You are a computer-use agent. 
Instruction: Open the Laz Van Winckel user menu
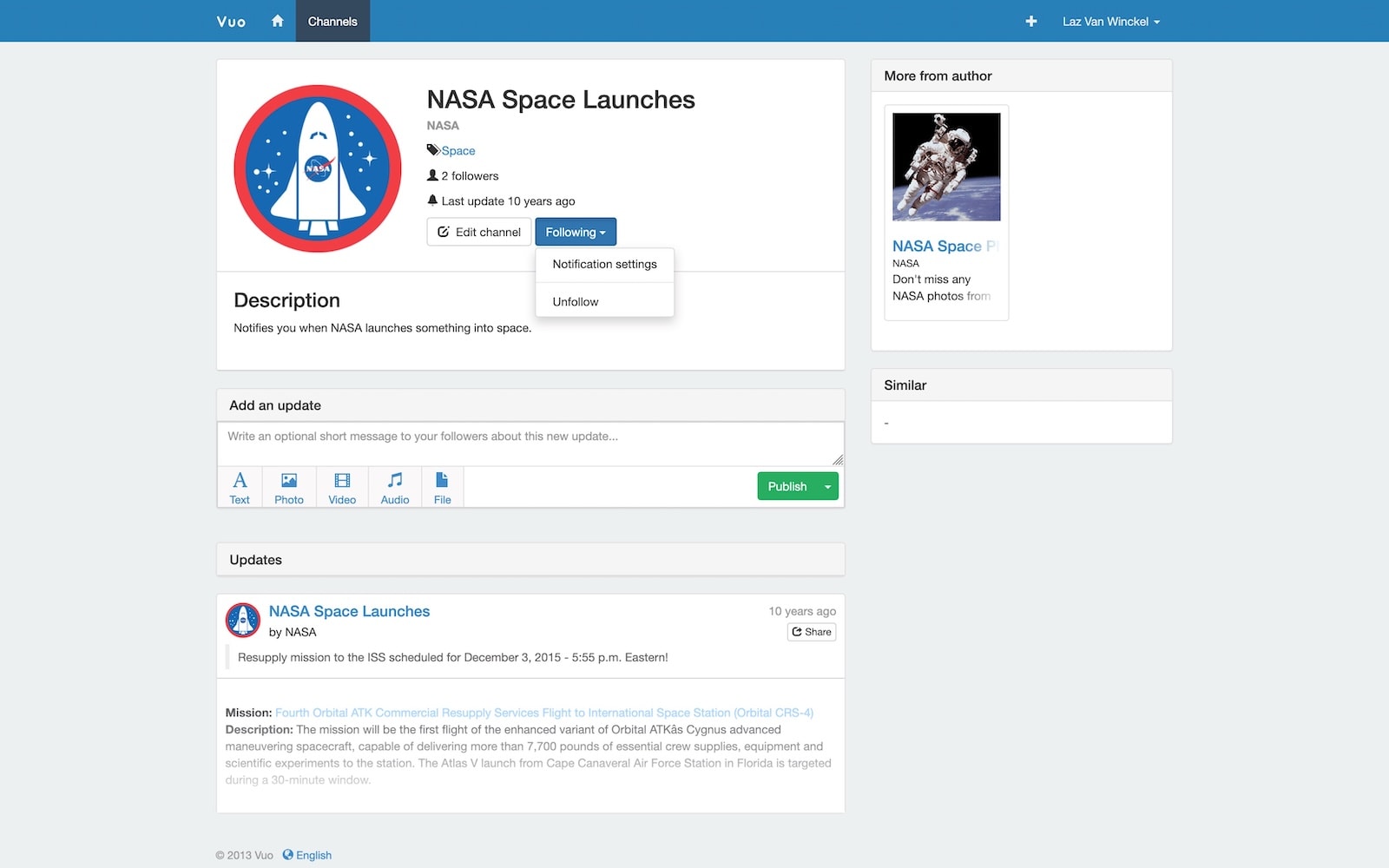point(1111,22)
